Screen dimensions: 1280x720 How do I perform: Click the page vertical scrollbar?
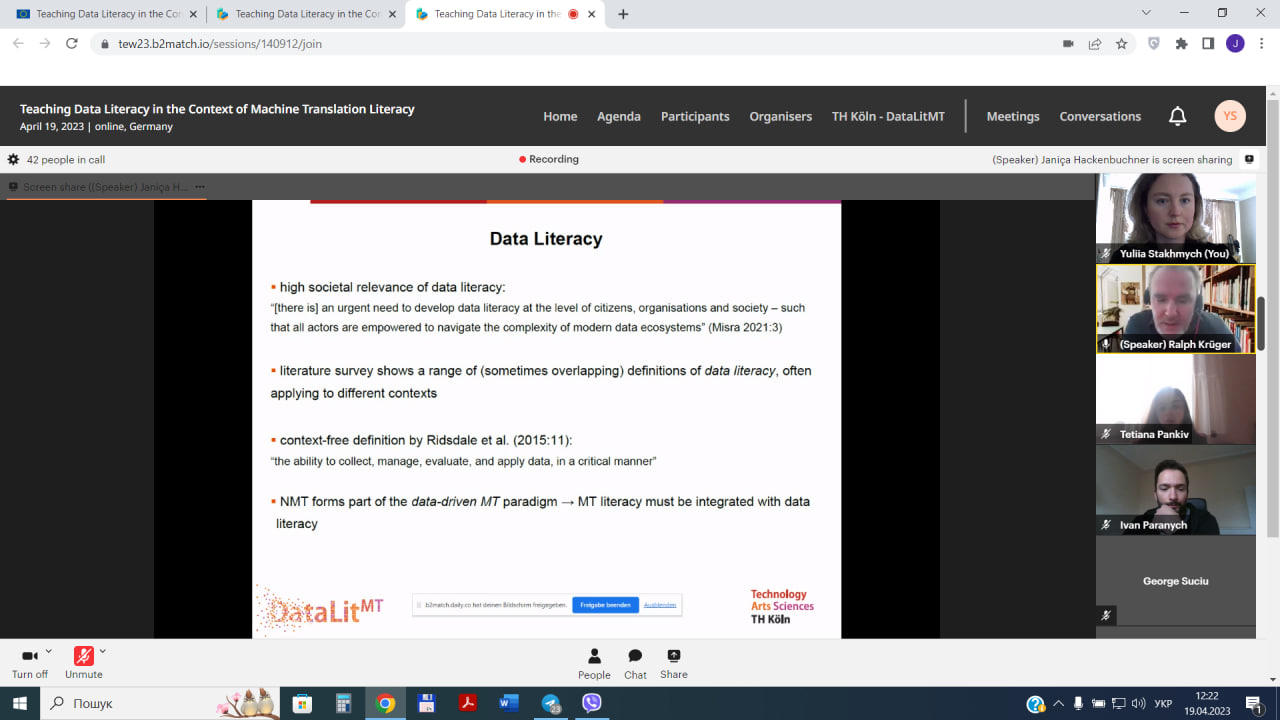tap(1272, 320)
